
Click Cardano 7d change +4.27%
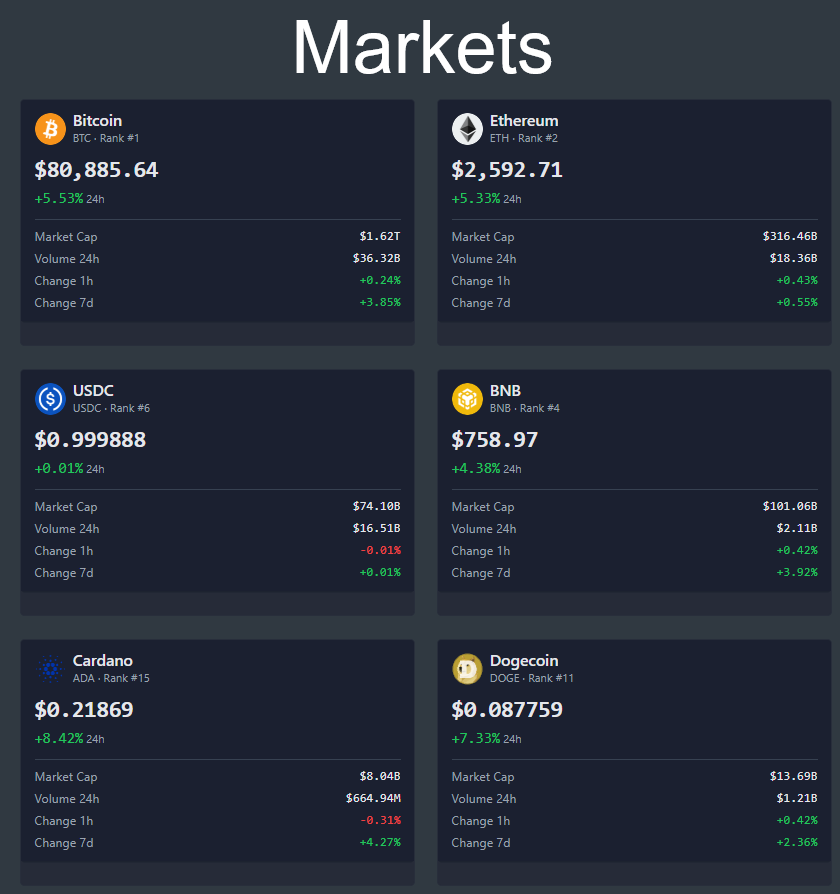380,842
